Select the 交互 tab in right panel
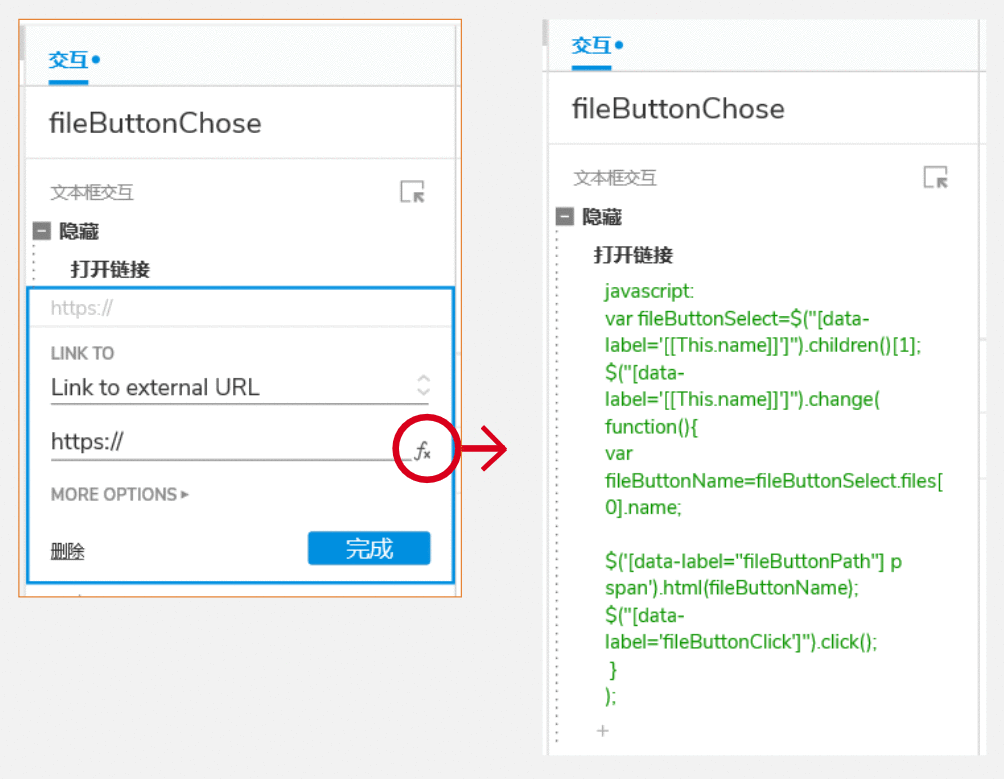This screenshot has width=1004, height=779. pyautogui.click(x=592, y=45)
